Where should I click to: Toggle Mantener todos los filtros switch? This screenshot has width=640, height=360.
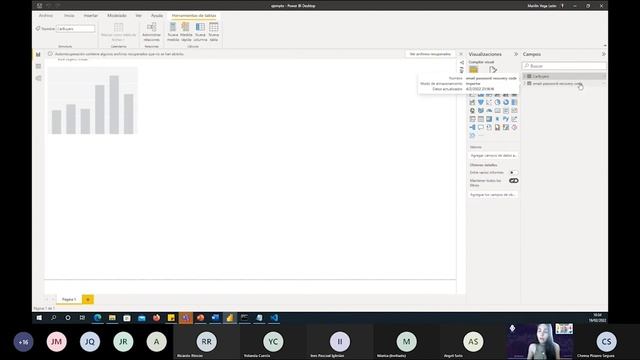513,180
